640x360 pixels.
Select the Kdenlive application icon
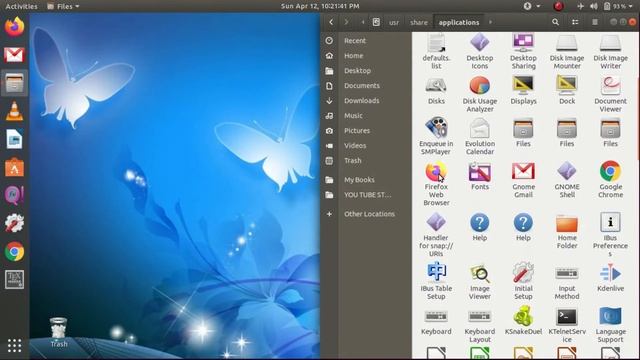tap(610, 273)
